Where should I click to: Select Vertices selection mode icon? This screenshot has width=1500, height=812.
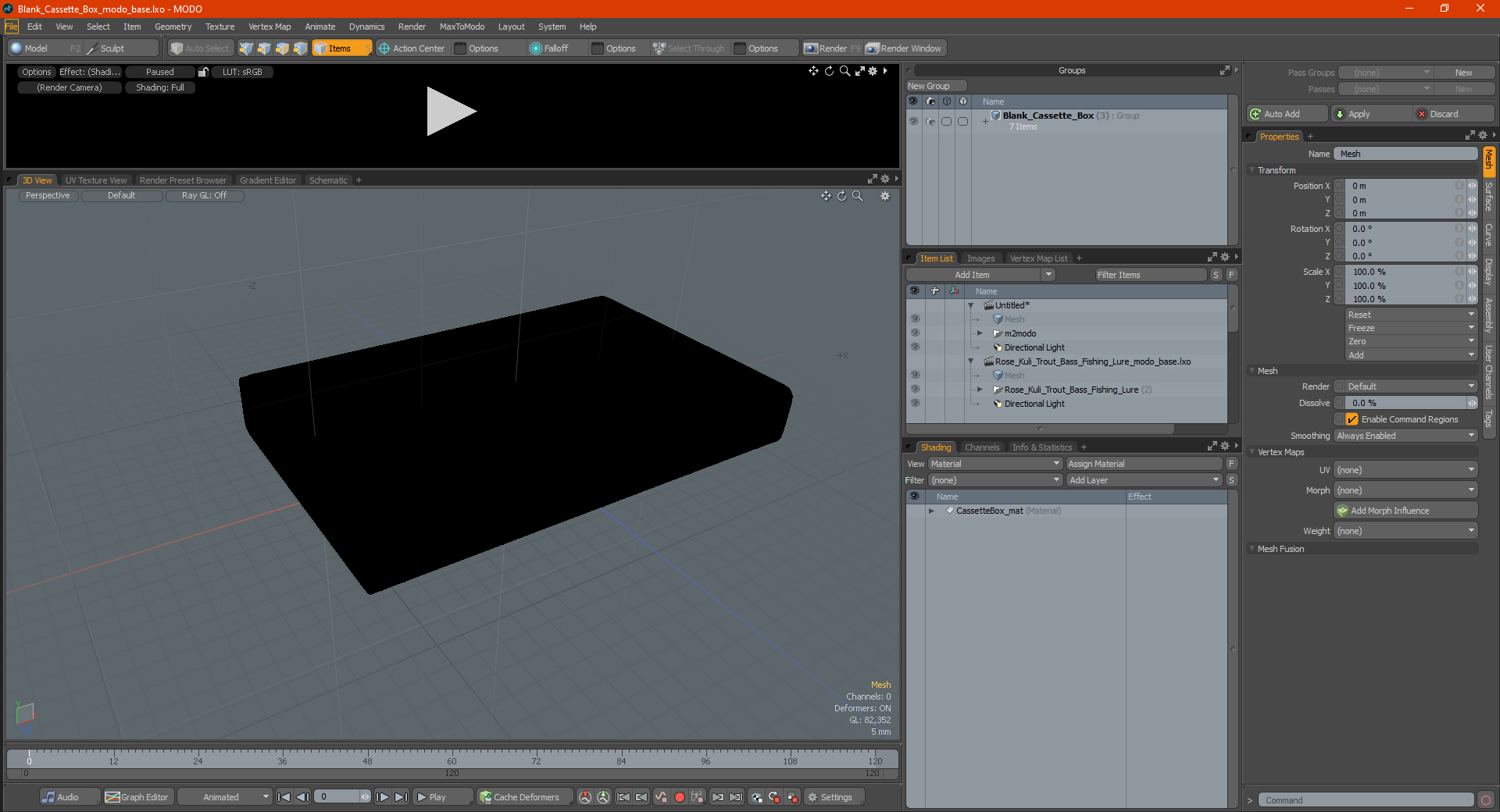pos(246,48)
